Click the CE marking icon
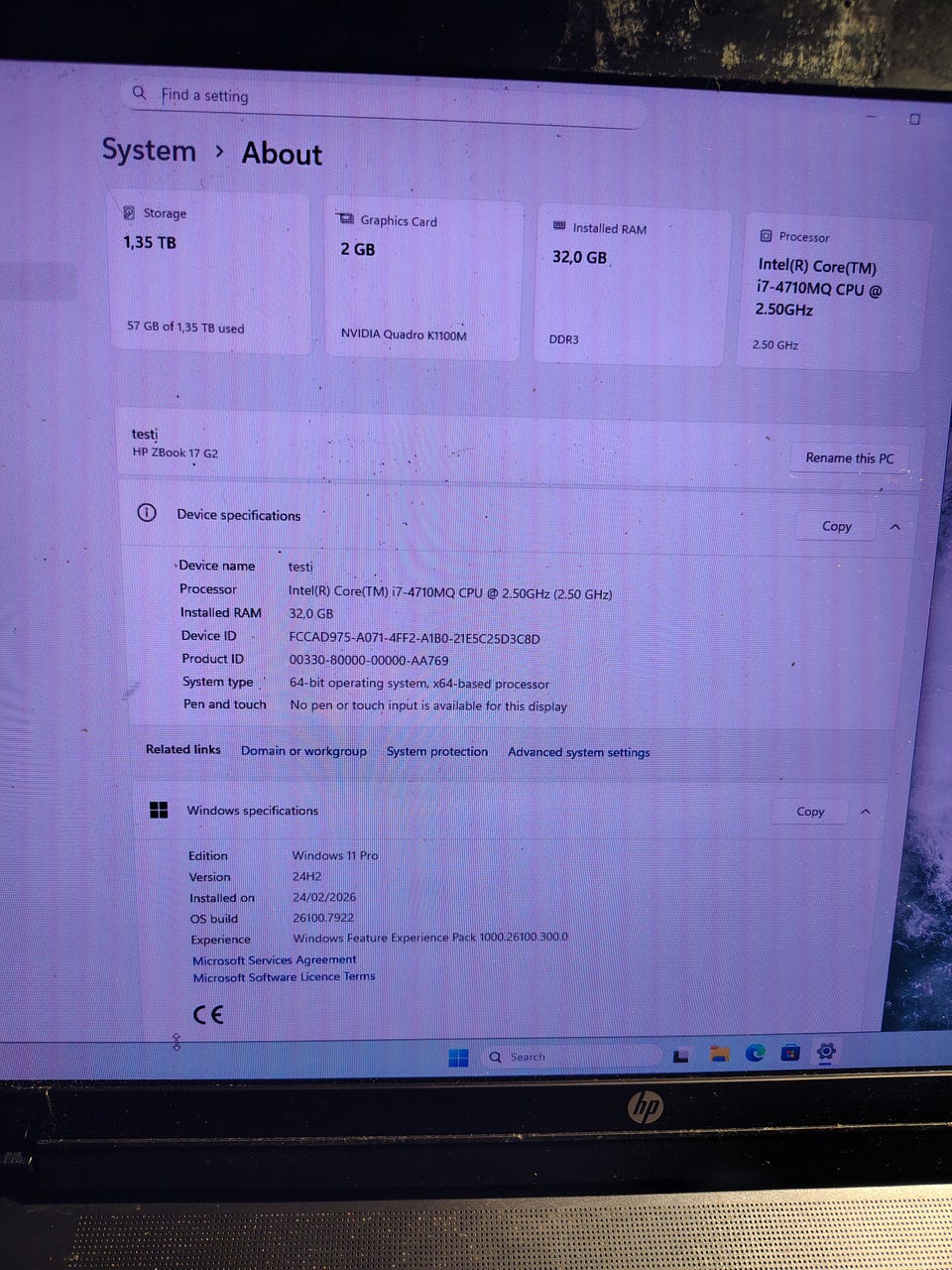952x1270 pixels. pyautogui.click(x=208, y=1014)
